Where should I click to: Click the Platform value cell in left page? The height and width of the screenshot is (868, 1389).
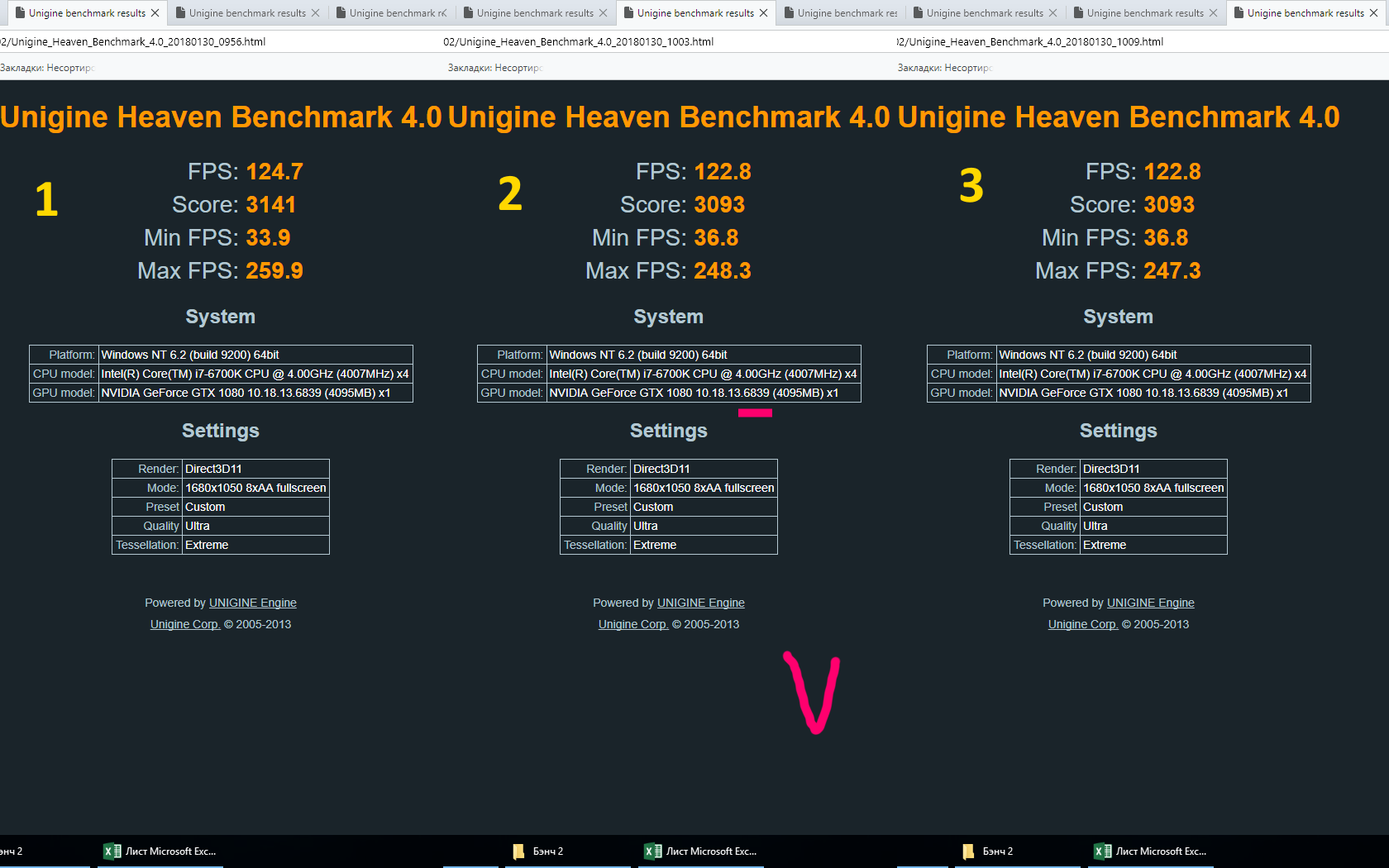pos(255,355)
